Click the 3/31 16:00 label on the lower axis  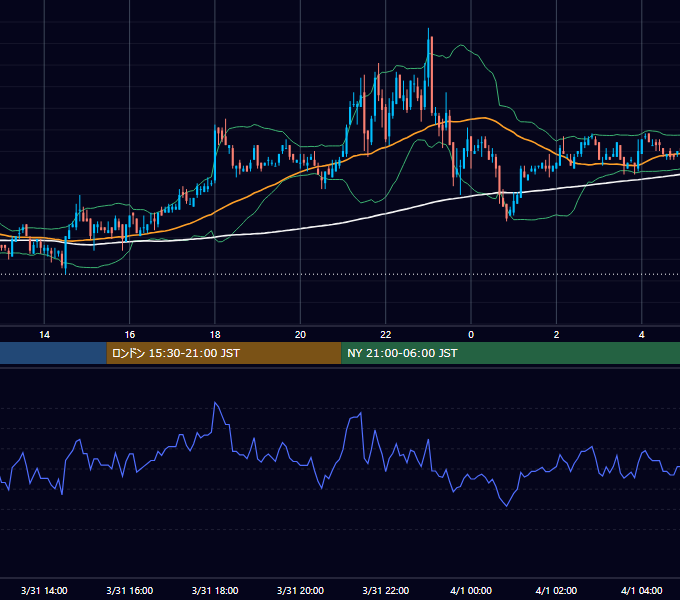[x=130, y=590]
